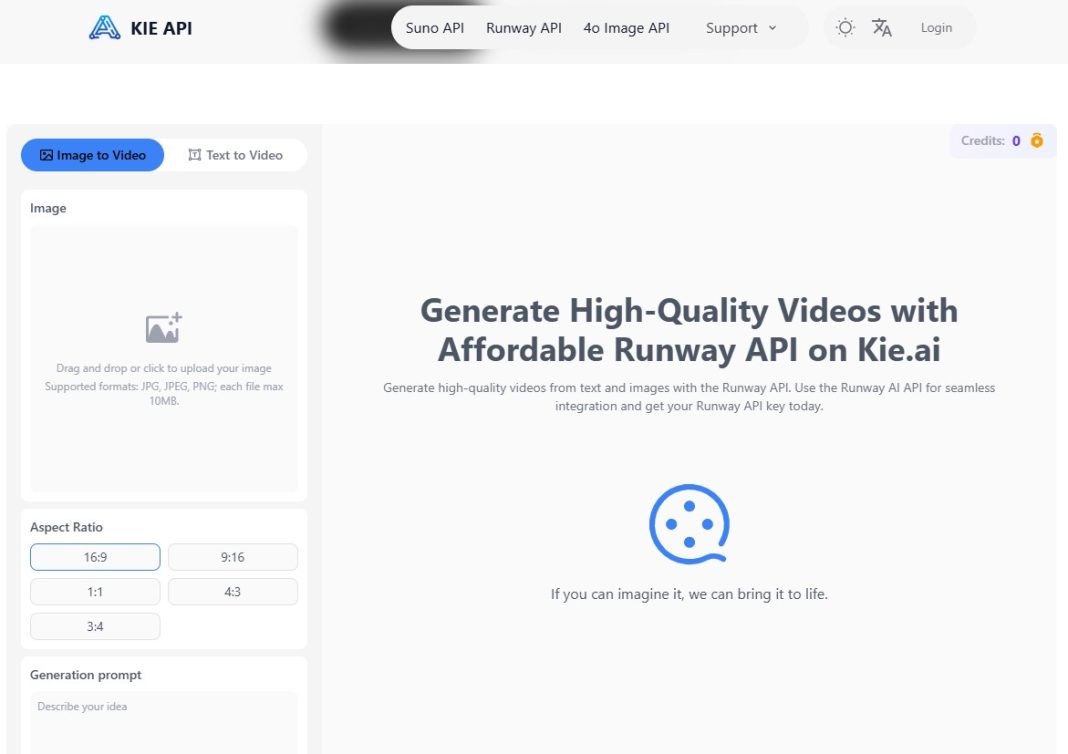The height and width of the screenshot is (754, 1068).
Task: Choose the 3:4 aspect ratio
Action: [95, 626]
